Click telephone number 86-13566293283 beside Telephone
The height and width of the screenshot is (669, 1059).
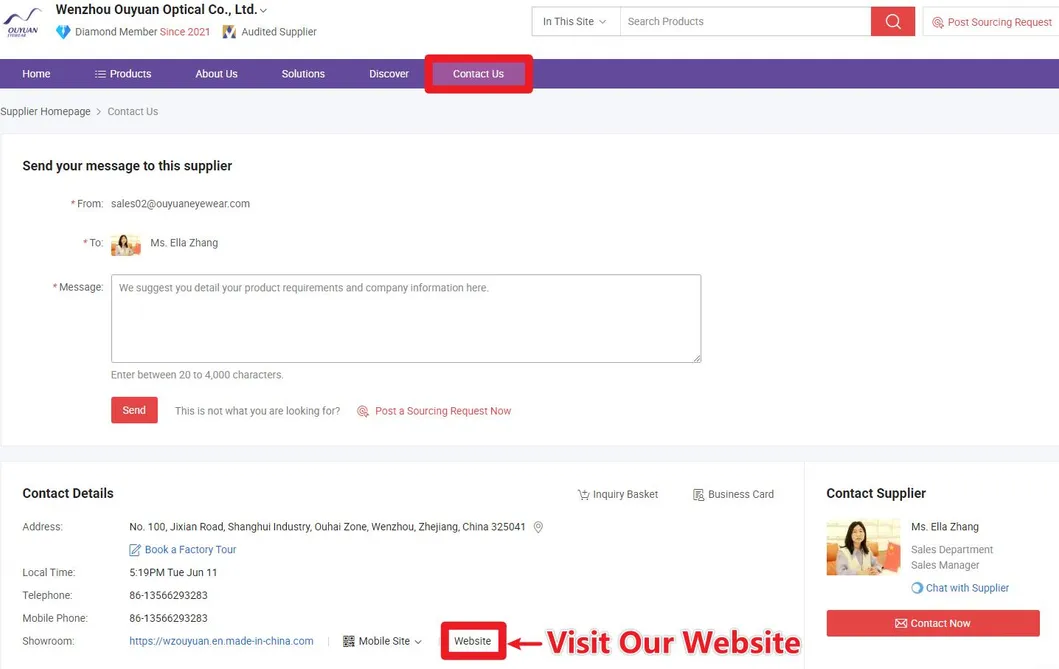[x=168, y=595]
